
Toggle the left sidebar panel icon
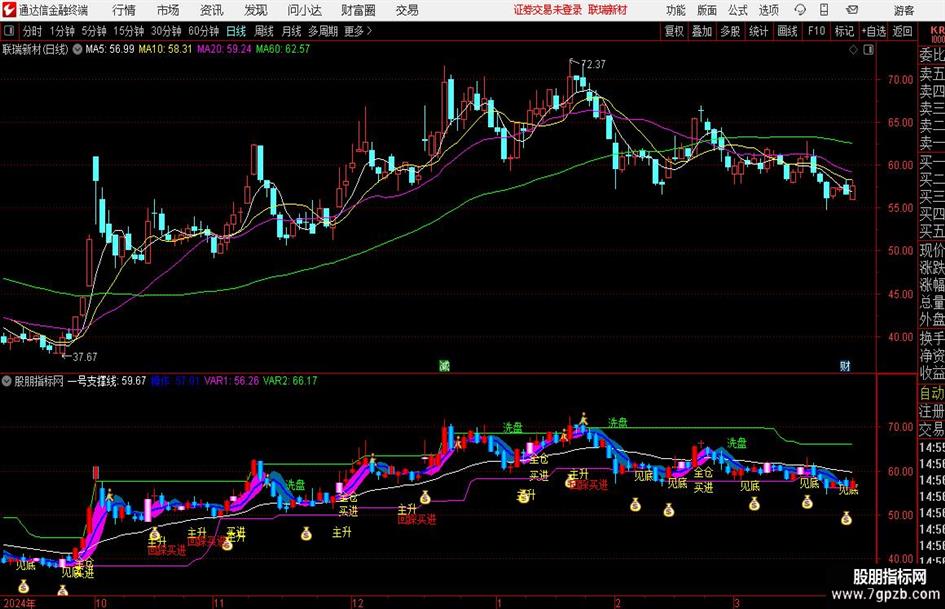point(8,31)
